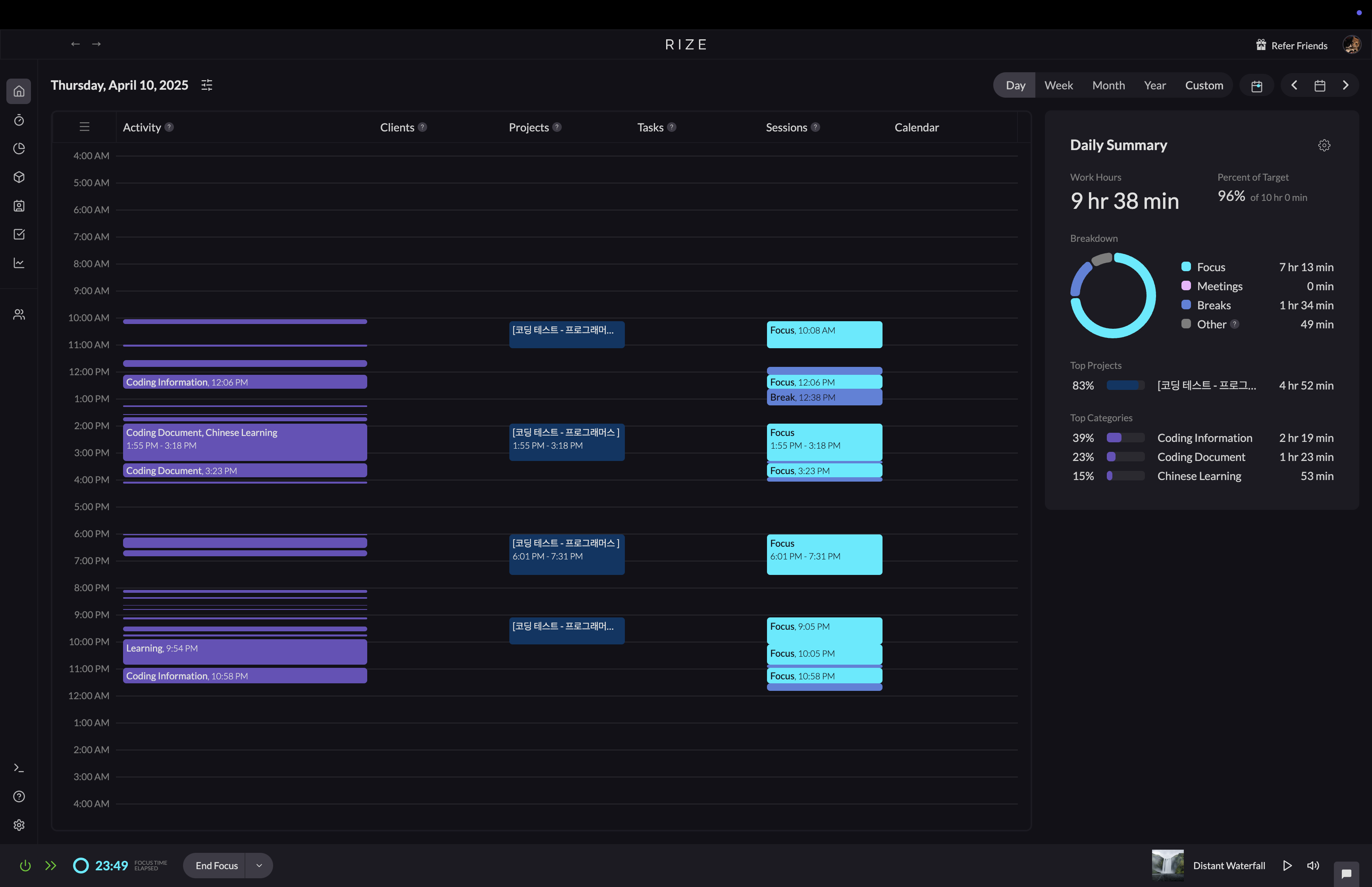Toggle the tracking power button

pyautogui.click(x=25, y=866)
